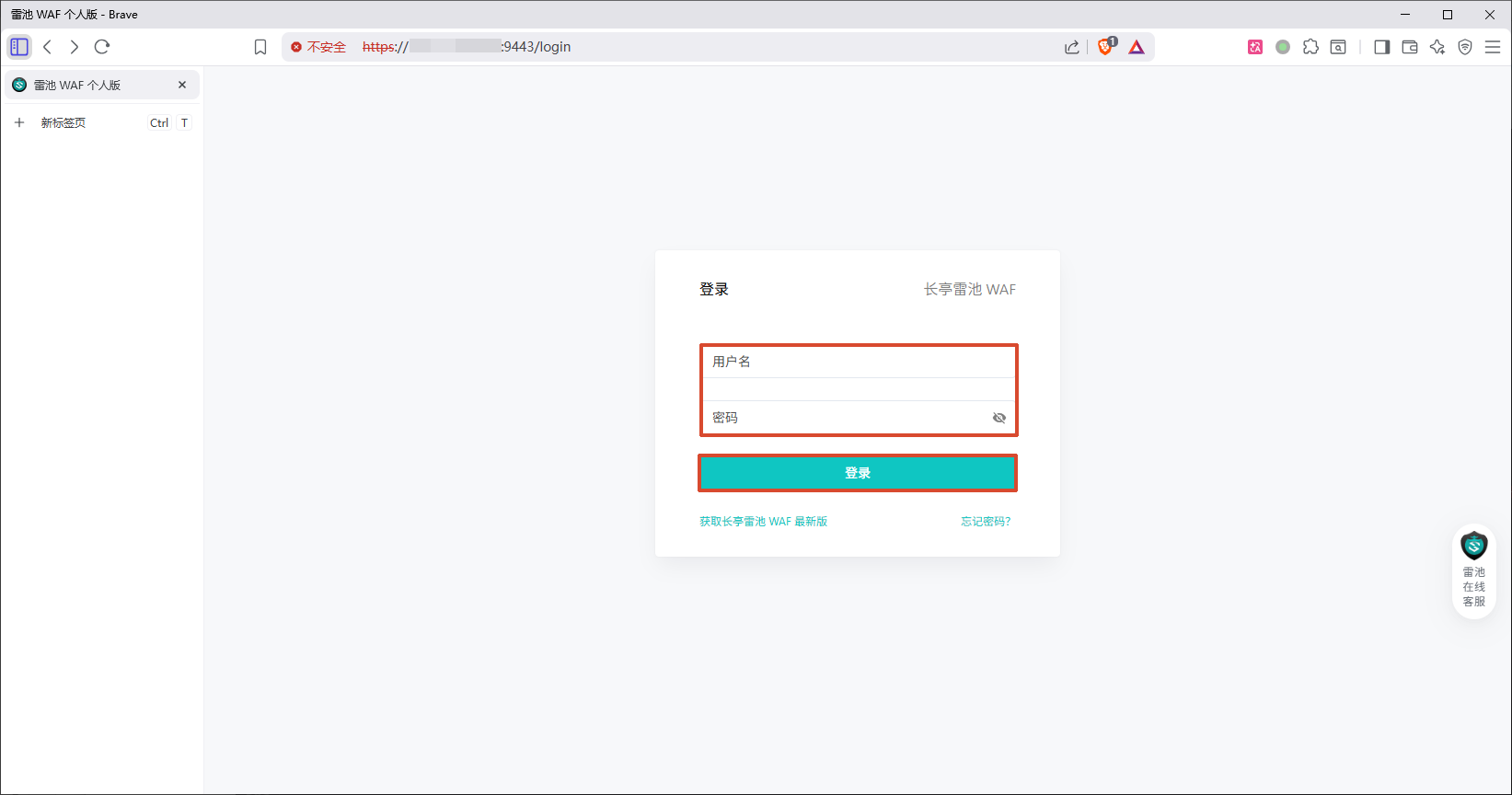This screenshot has height=795, width=1512.
Task: Click the 登录 heading text
Action: (x=714, y=289)
